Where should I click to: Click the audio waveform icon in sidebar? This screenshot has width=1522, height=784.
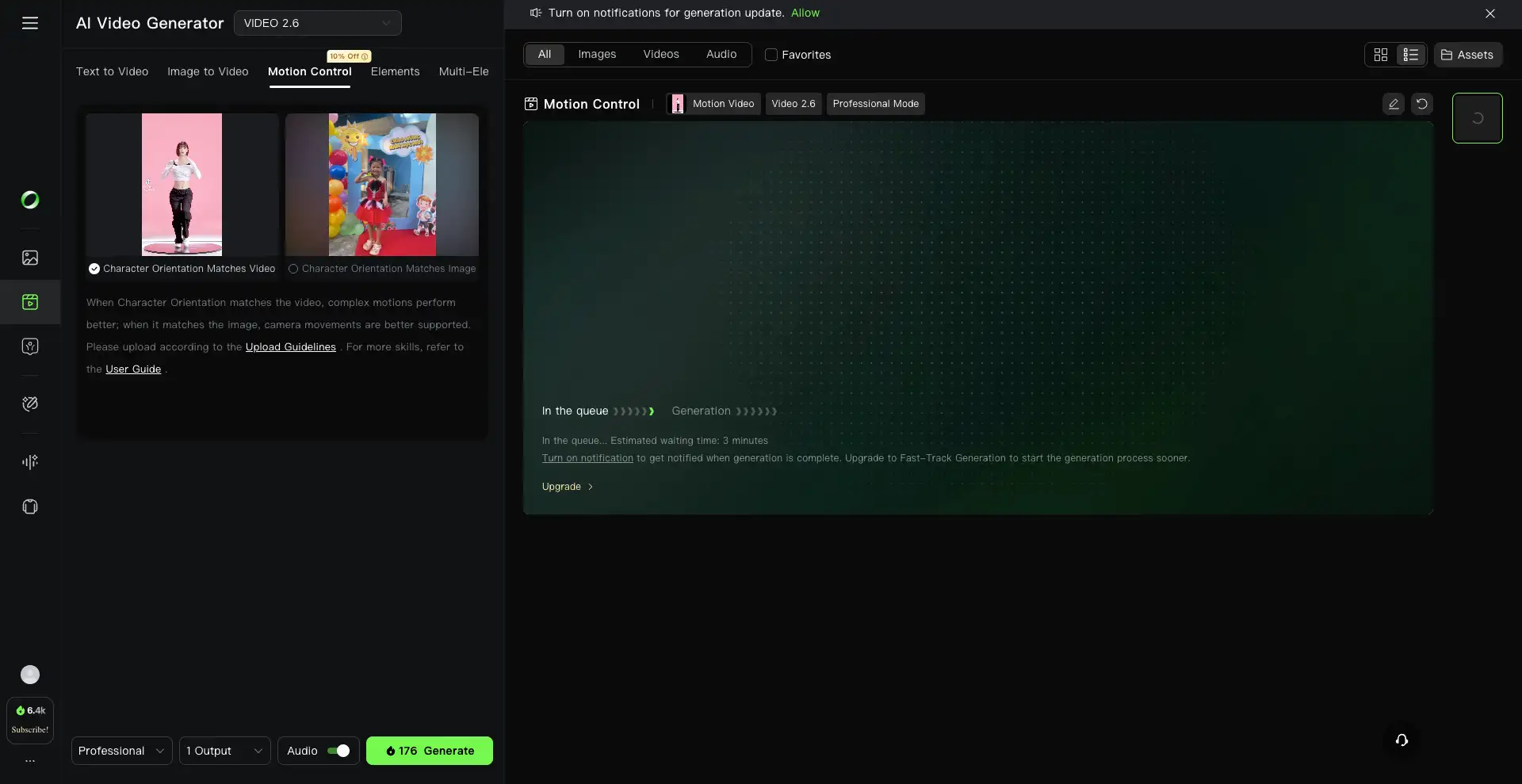click(30, 462)
